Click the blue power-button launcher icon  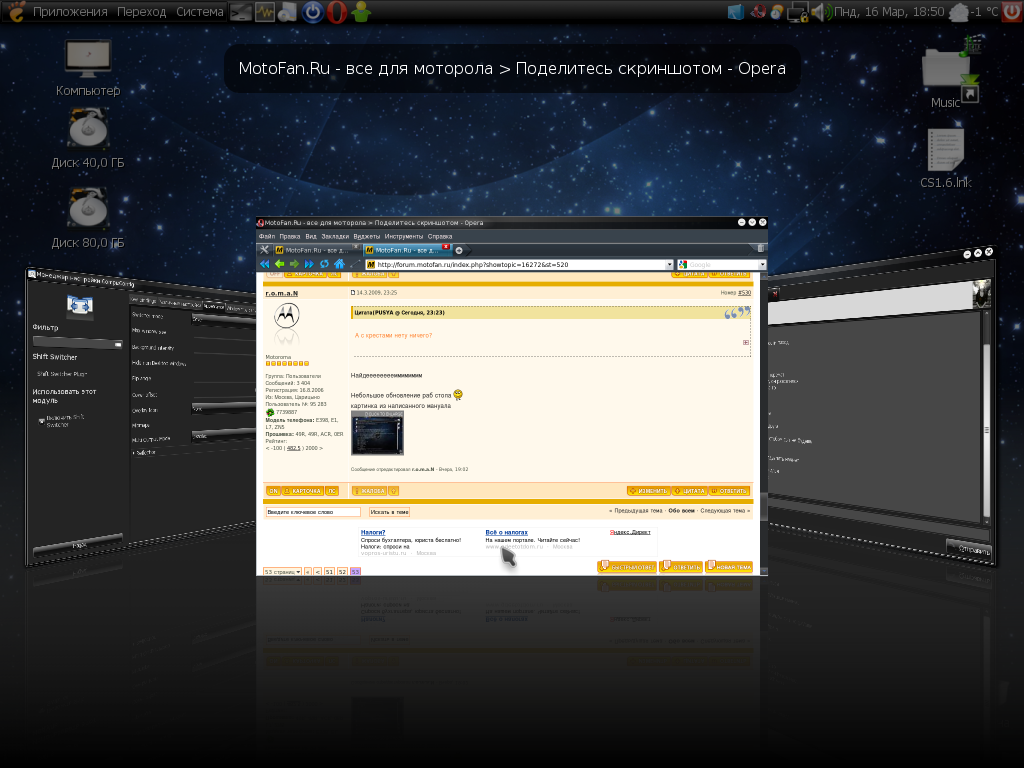point(313,12)
